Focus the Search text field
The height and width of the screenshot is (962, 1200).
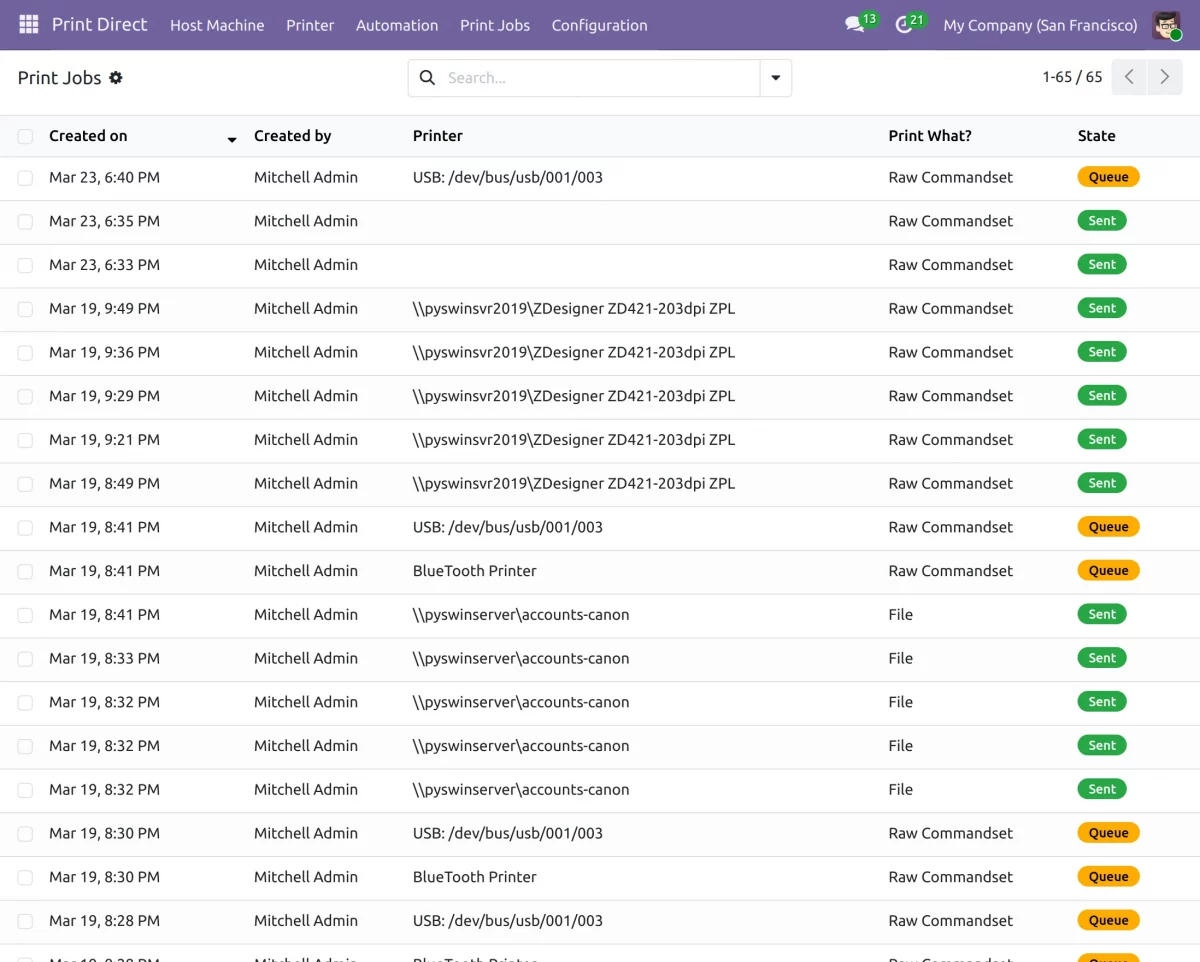[x=598, y=78]
